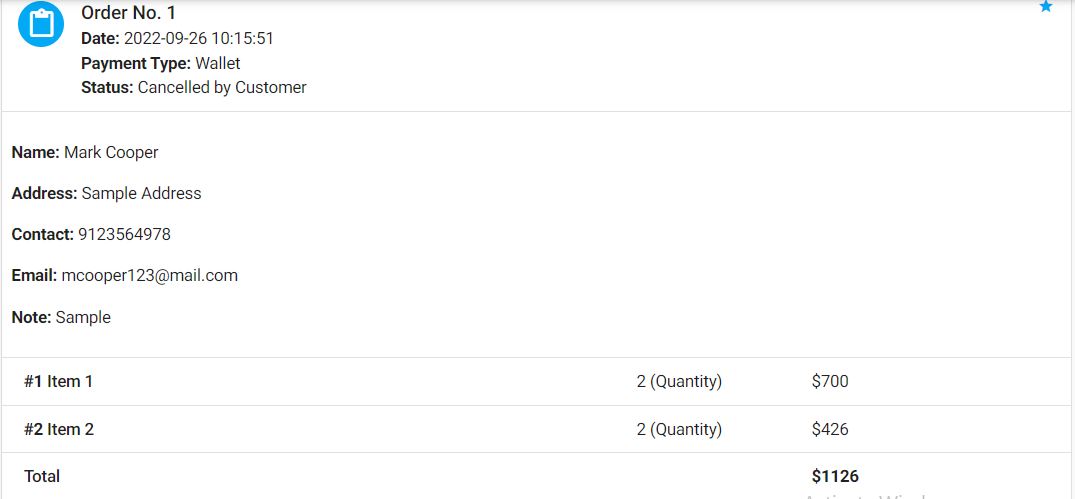Click the Total row label

click(x=42, y=476)
